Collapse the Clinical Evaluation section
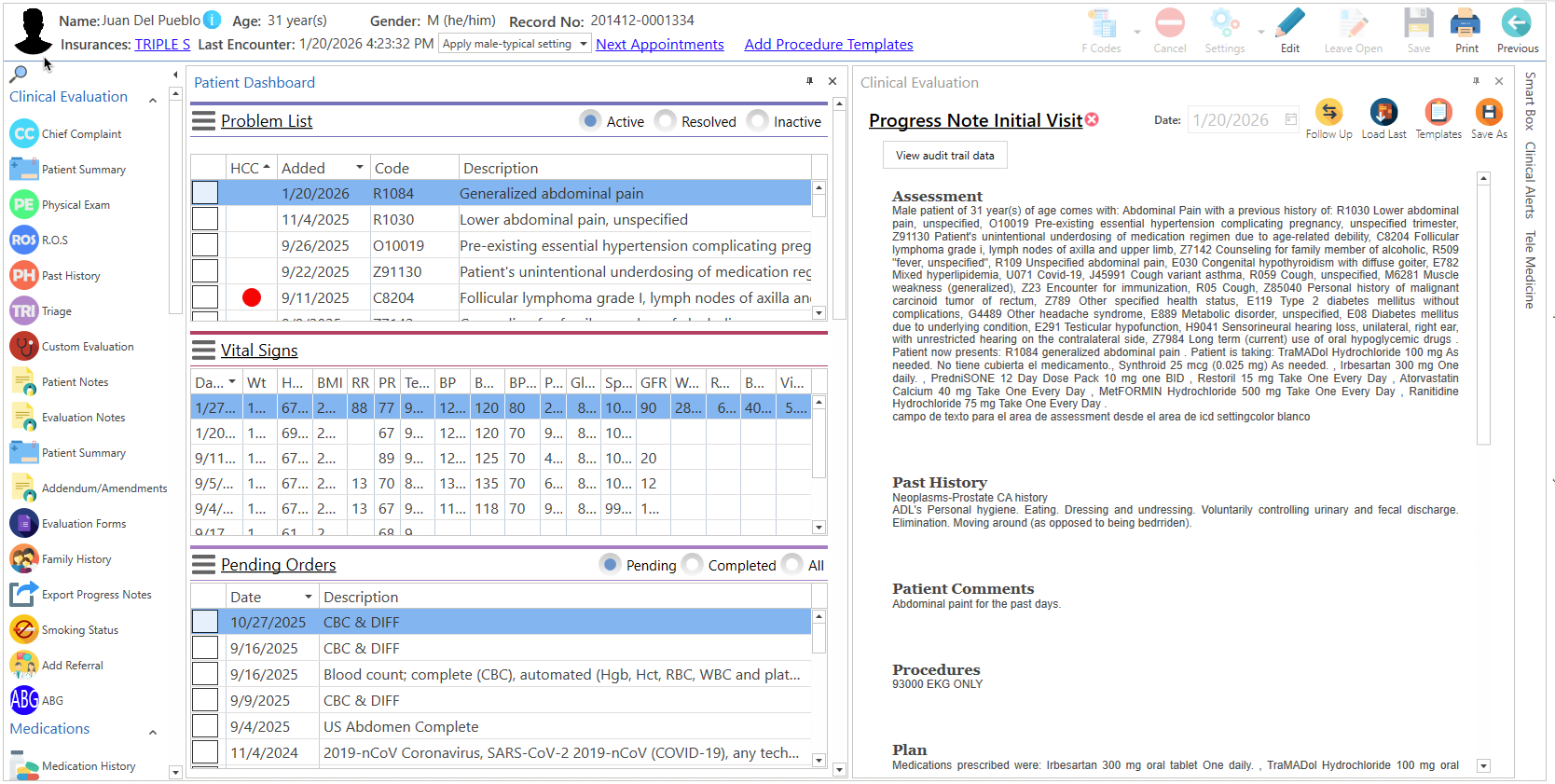1555x784 pixels. [x=153, y=99]
